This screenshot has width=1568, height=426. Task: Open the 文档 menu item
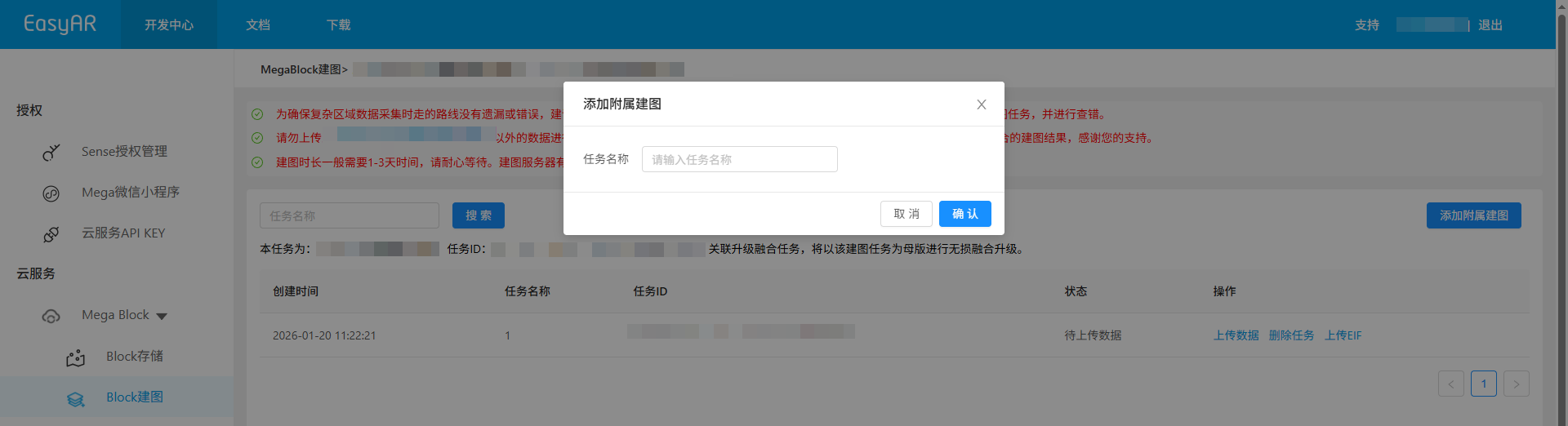(258, 25)
